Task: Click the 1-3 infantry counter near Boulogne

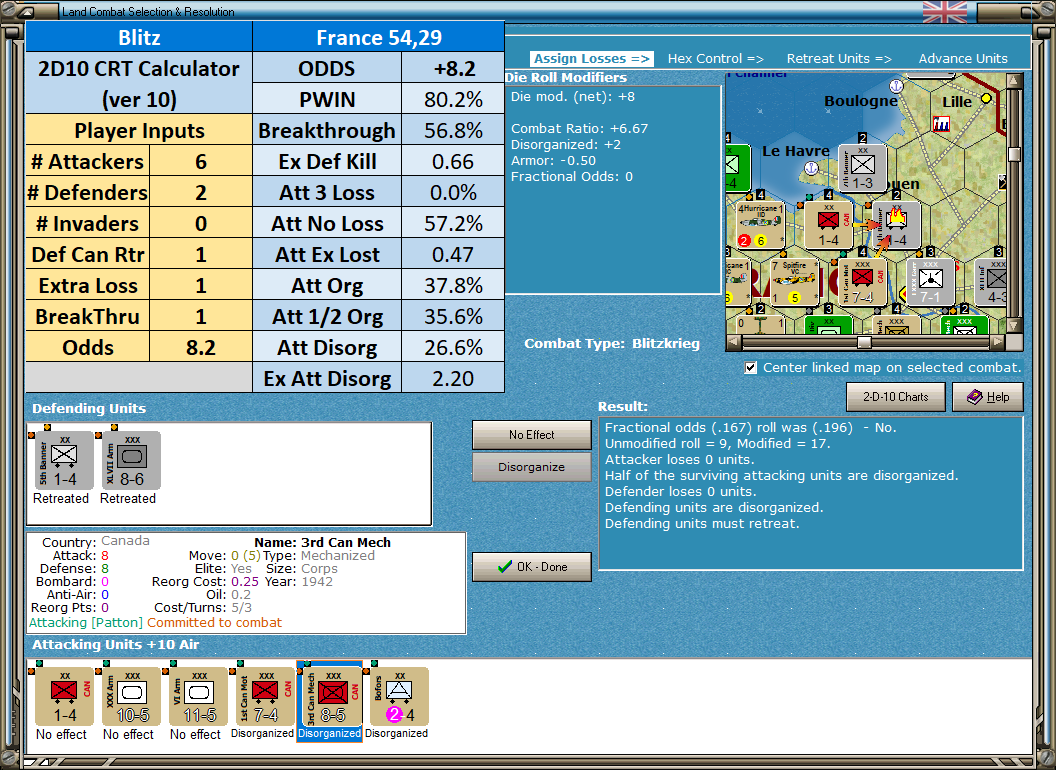Action: point(863,168)
